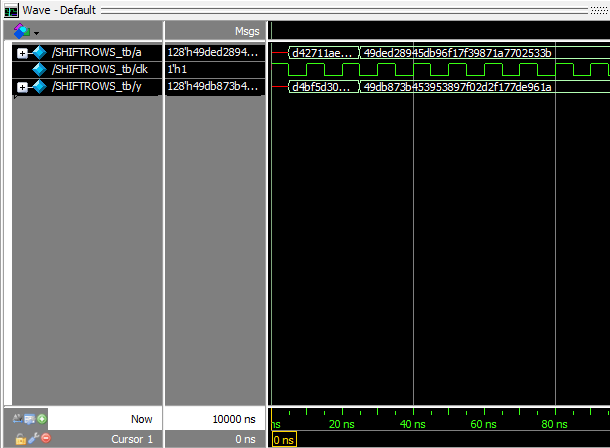Toggle the lock on Cursor 1

point(19,439)
